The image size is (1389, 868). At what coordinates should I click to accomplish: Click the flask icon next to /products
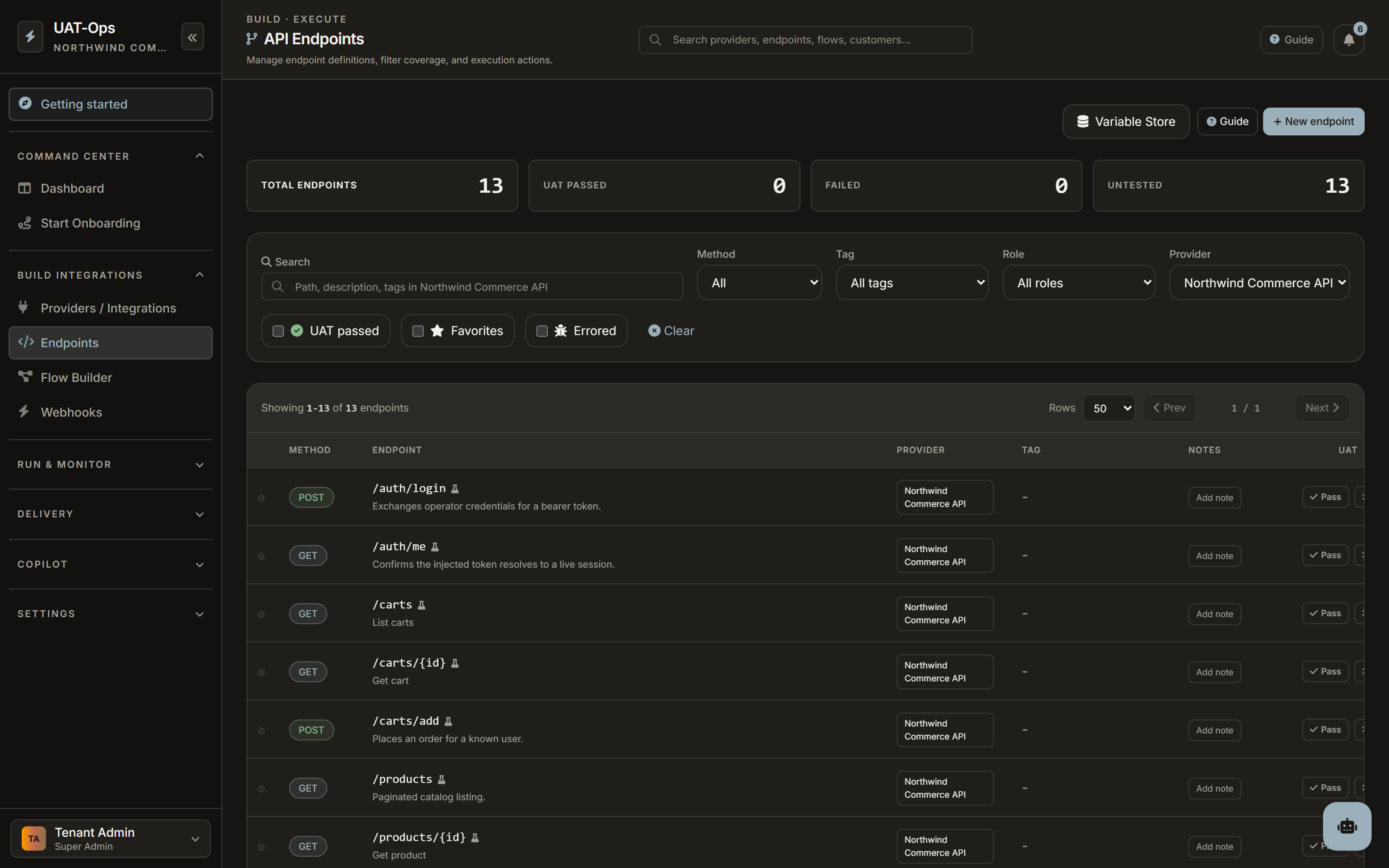442,779
